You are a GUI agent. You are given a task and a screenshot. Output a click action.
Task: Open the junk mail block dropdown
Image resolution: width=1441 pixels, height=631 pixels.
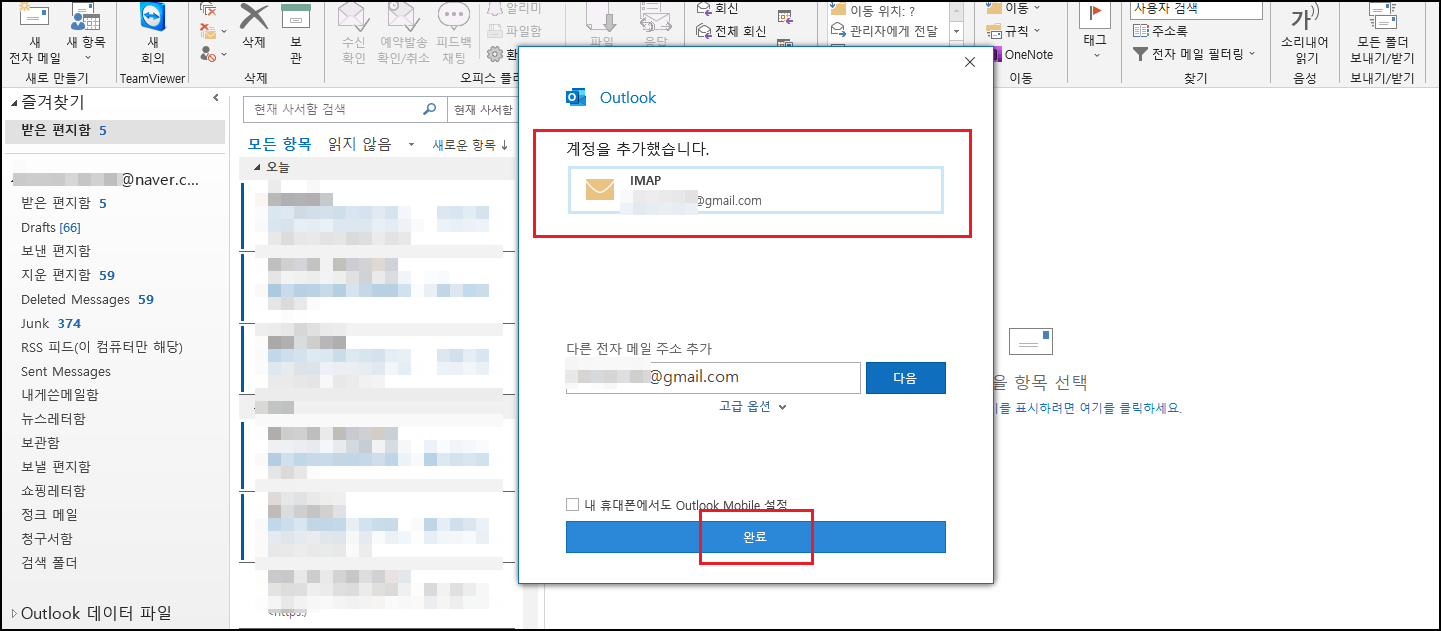(x=223, y=53)
